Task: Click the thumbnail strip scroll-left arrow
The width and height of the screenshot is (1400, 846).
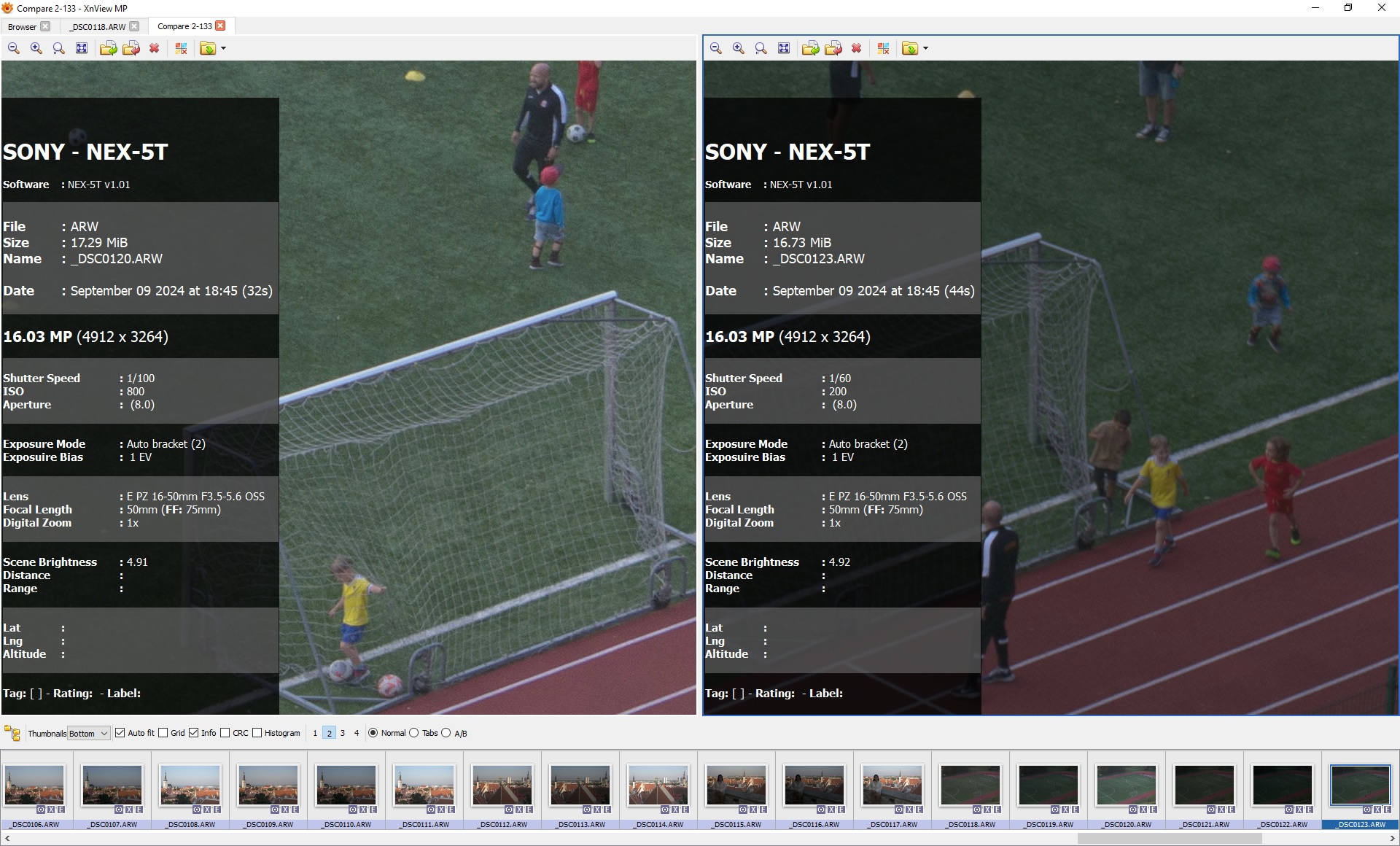Action: [7, 839]
